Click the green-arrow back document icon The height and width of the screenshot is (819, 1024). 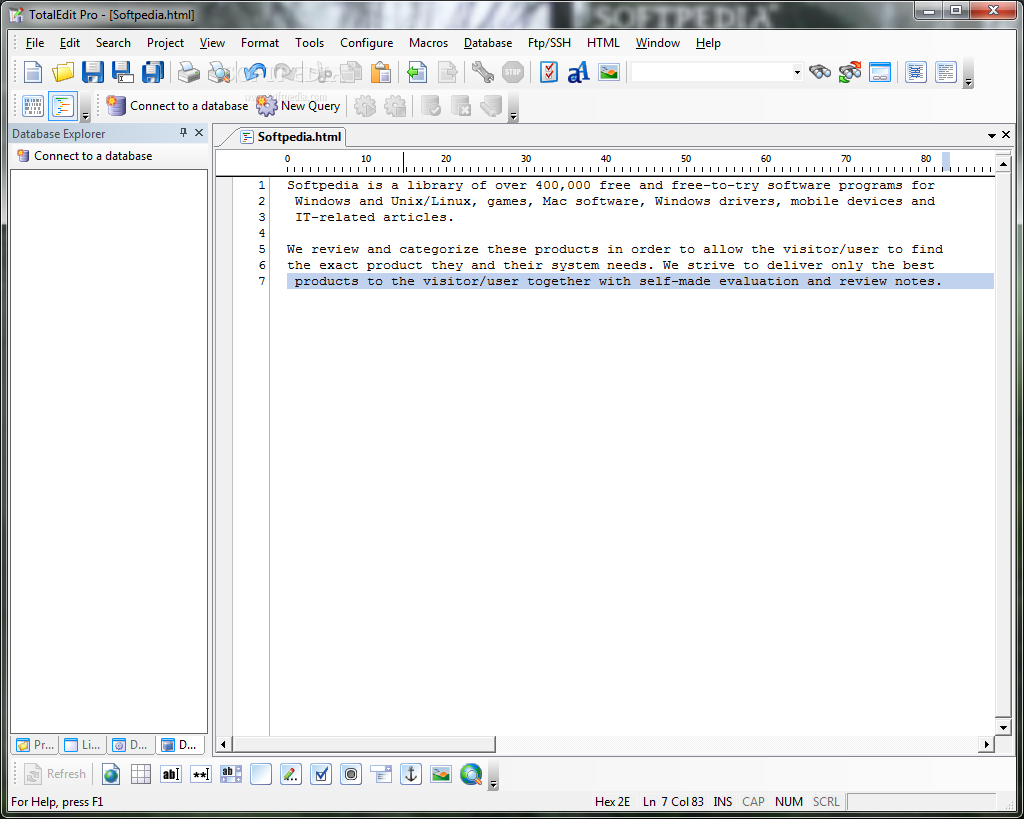(x=417, y=72)
